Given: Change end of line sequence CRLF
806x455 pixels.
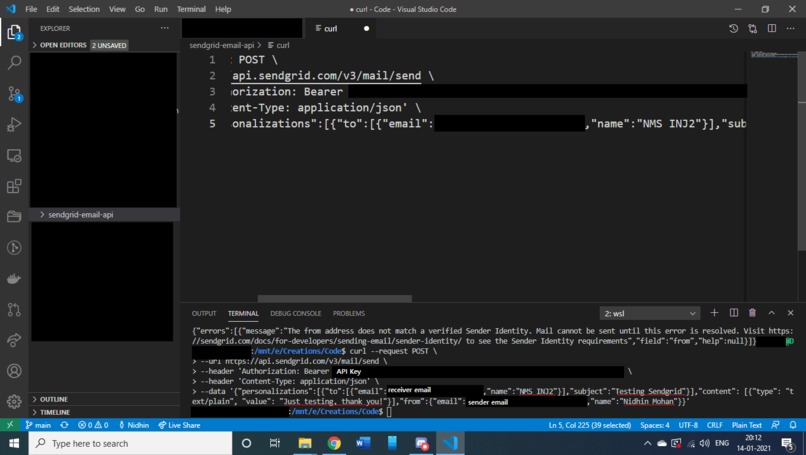Looking at the screenshot, I should (x=715, y=425).
